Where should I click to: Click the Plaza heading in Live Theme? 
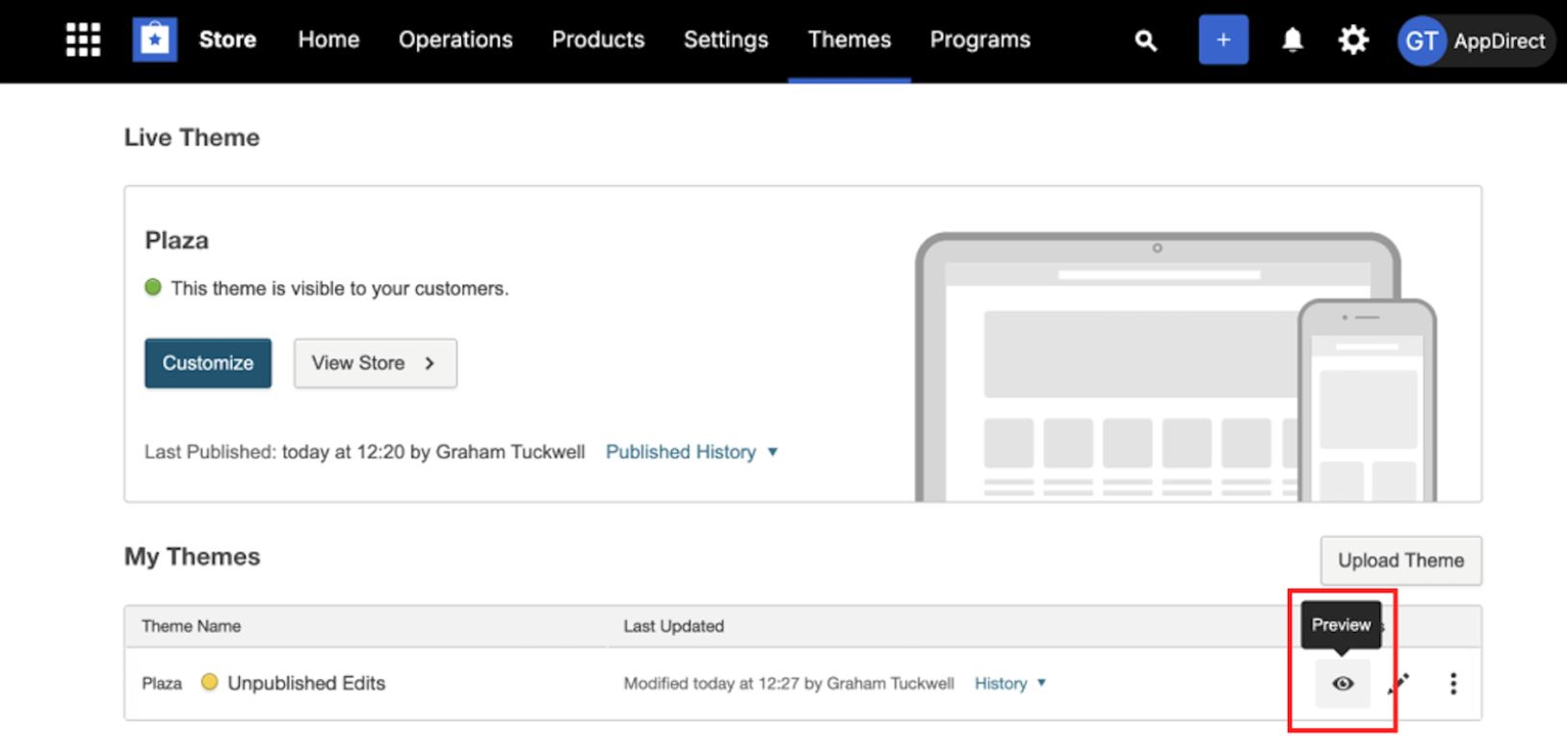click(x=176, y=240)
